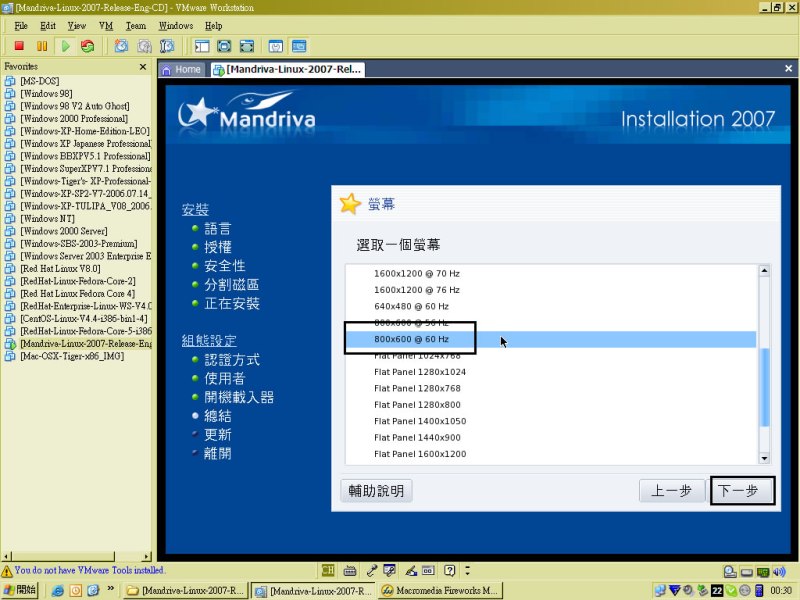Screen dimensions: 800x600
Task: Click the CH input language icon
Action: (x=328, y=570)
